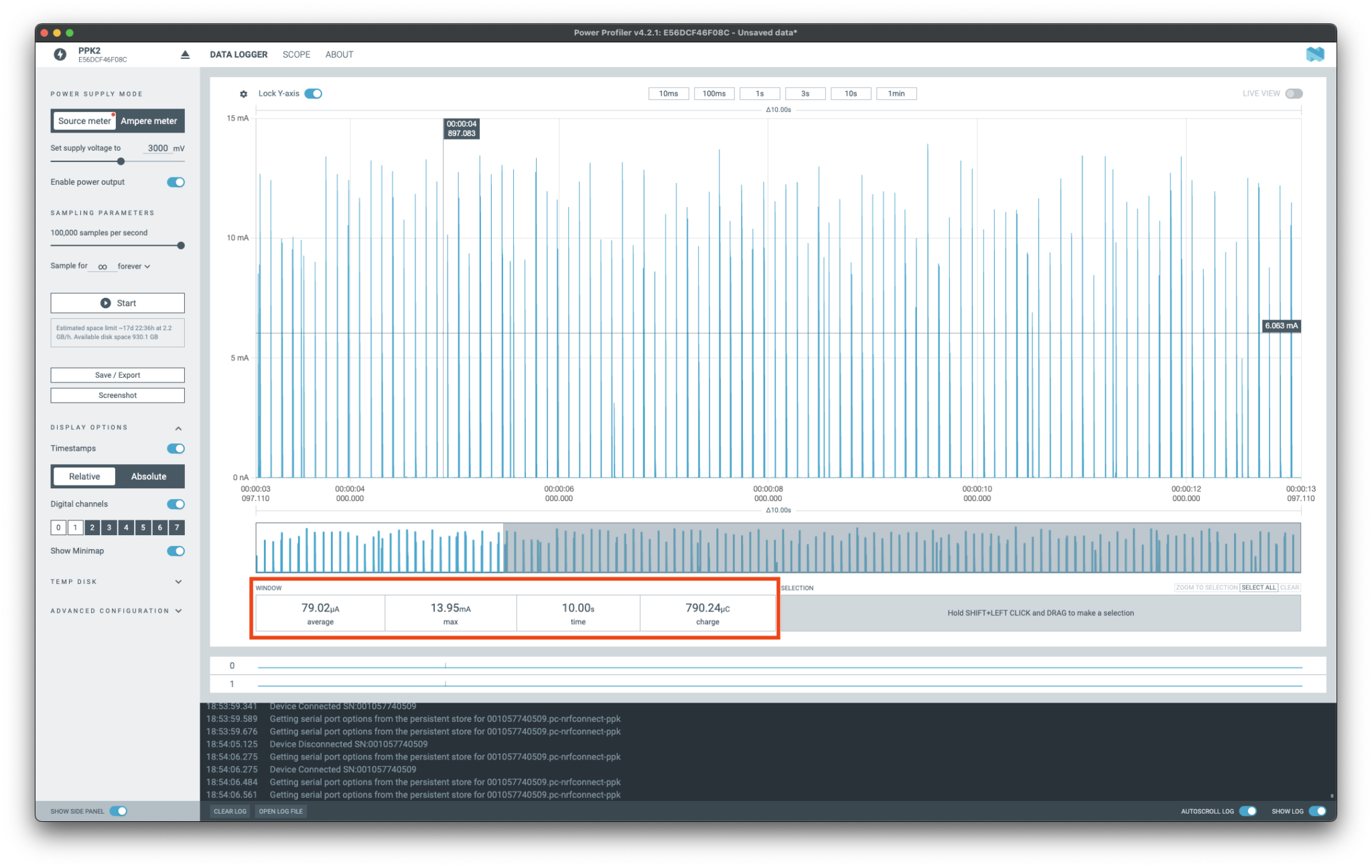1372x868 pixels.
Task: Switch to Ampere meter mode
Action: tap(149, 121)
